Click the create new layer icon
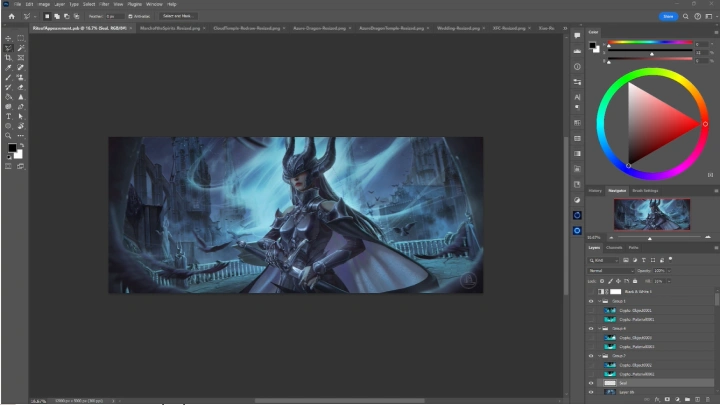 pyautogui.click(x=698, y=399)
